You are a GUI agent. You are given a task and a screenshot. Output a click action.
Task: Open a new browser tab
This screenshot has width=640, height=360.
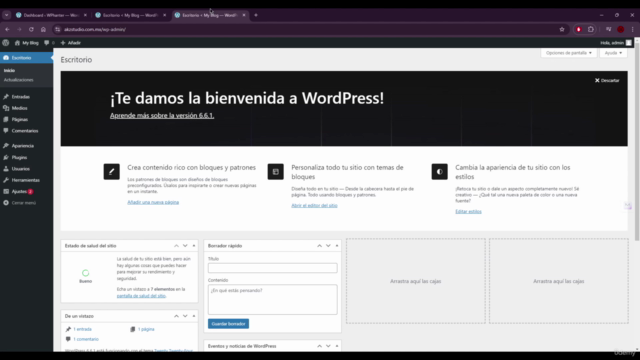tap(256, 15)
